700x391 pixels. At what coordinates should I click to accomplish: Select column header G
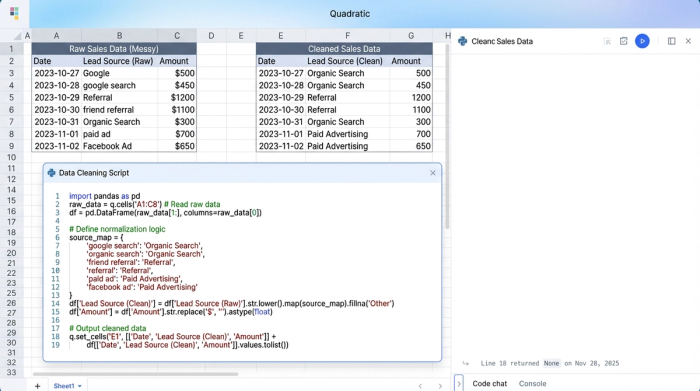(x=411, y=36)
